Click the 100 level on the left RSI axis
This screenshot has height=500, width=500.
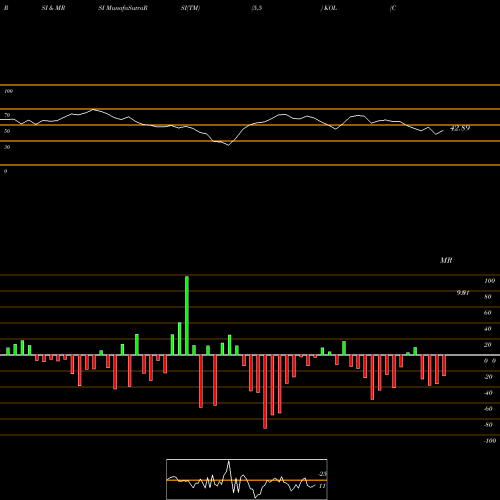(8, 91)
